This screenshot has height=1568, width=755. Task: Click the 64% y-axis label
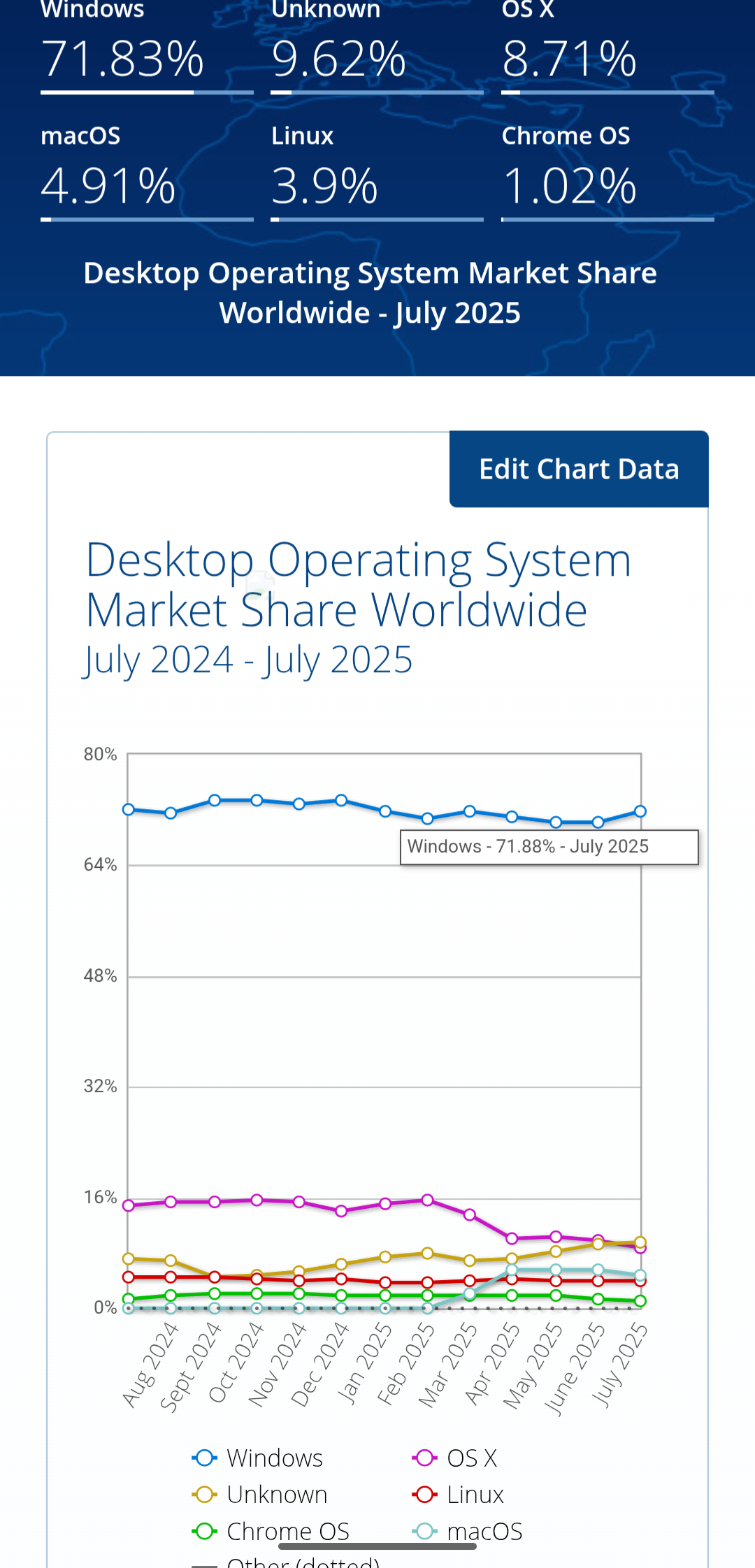coord(100,865)
